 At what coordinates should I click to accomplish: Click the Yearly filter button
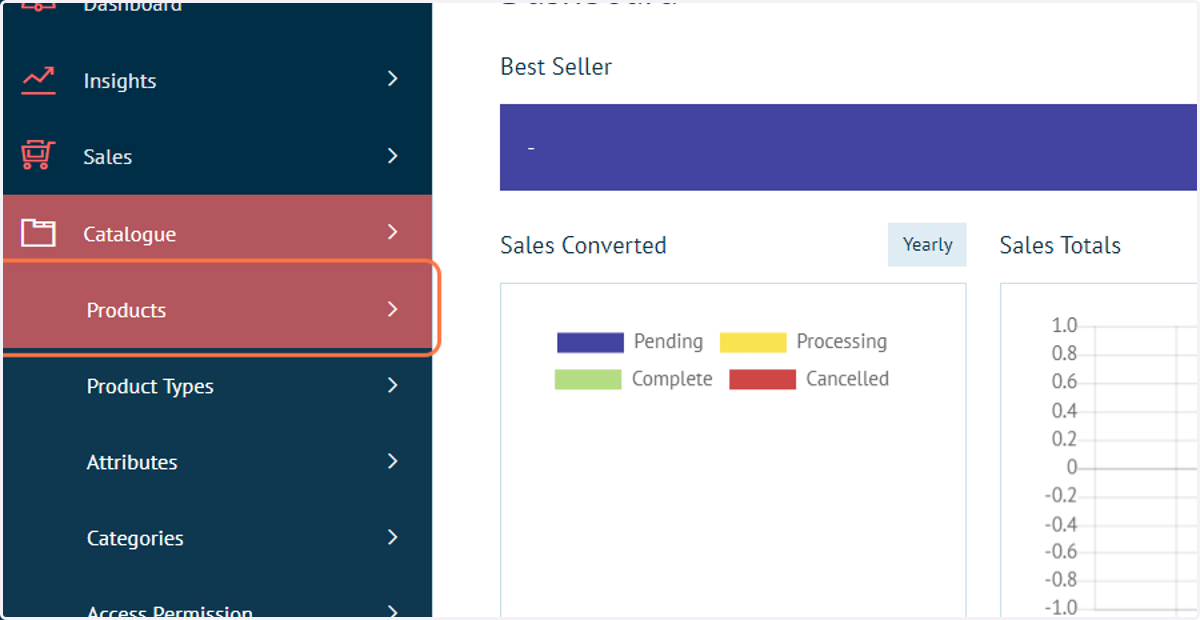[x=927, y=244]
